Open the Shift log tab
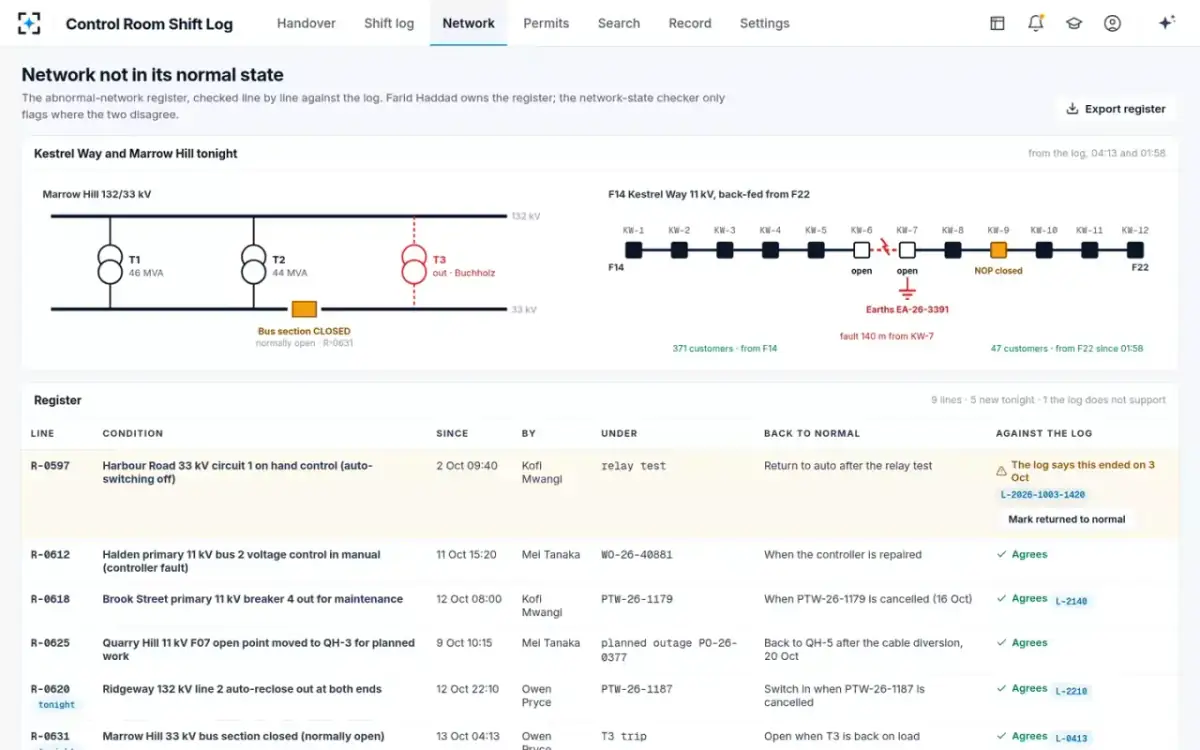1200x750 pixels. 389,23
